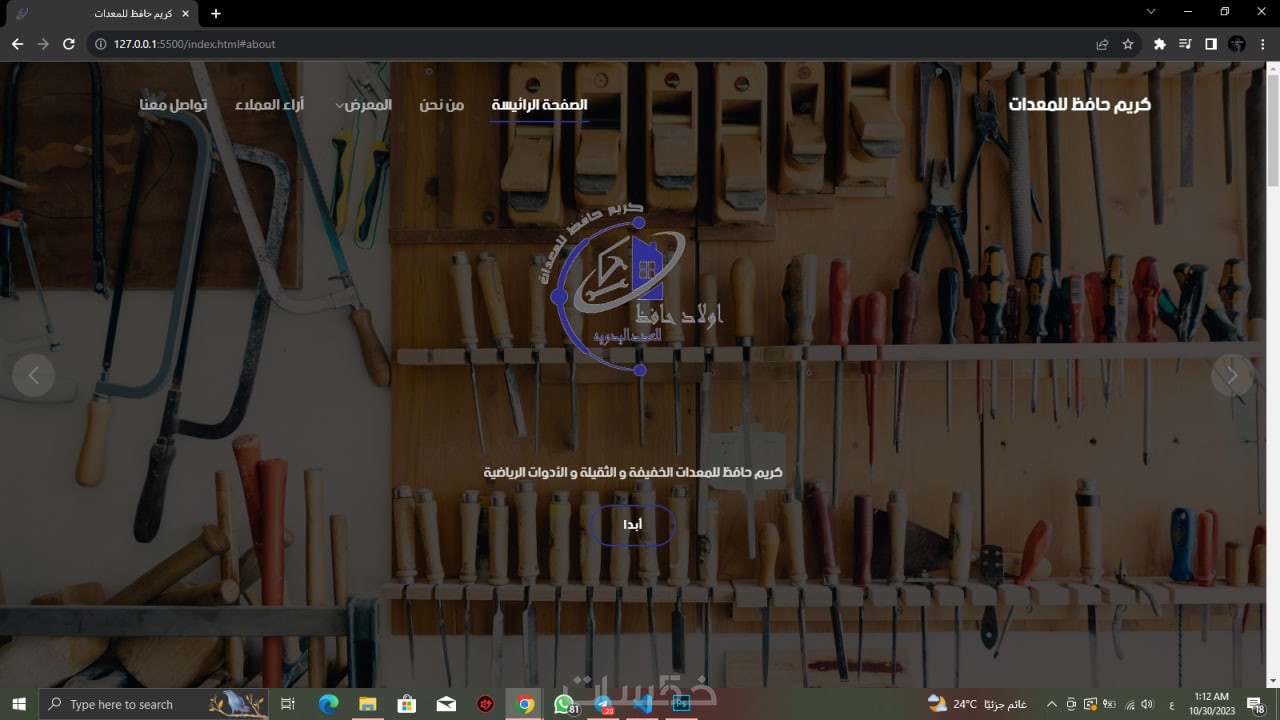Click the كريم حافظ للمعدات site brand
The width and height of the screenshot is (1280, 720).
(x=1079, y=104)
